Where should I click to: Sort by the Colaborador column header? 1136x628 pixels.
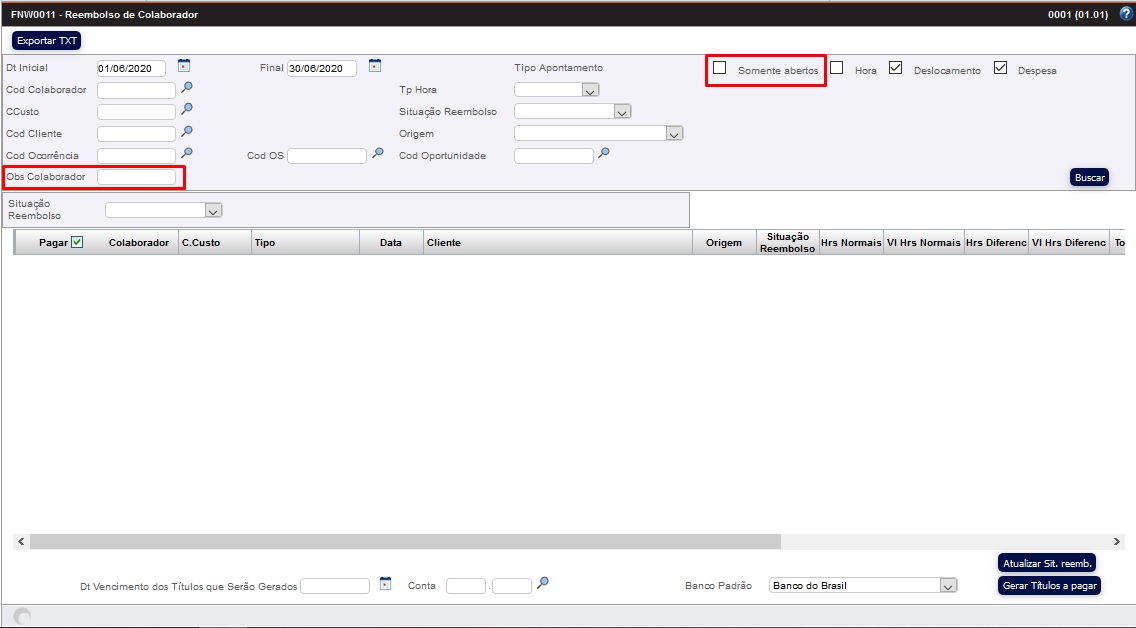(139, 243)
